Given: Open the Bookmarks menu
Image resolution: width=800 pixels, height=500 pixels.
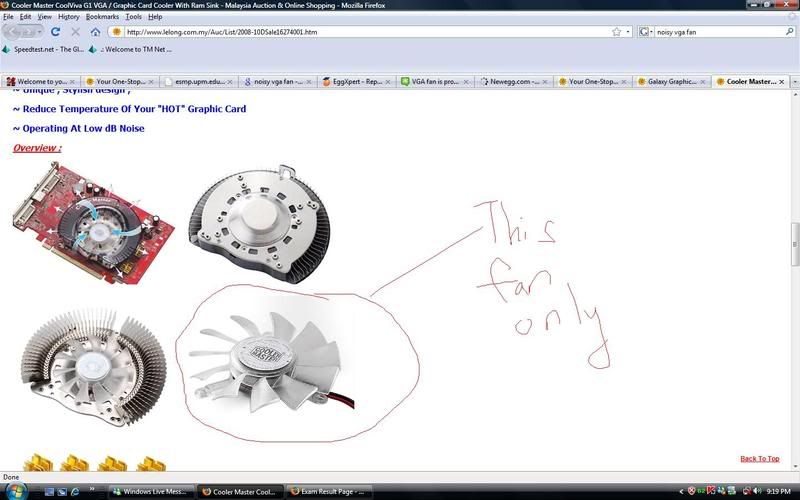Looking at the screenshot, I should click(102, 17).
